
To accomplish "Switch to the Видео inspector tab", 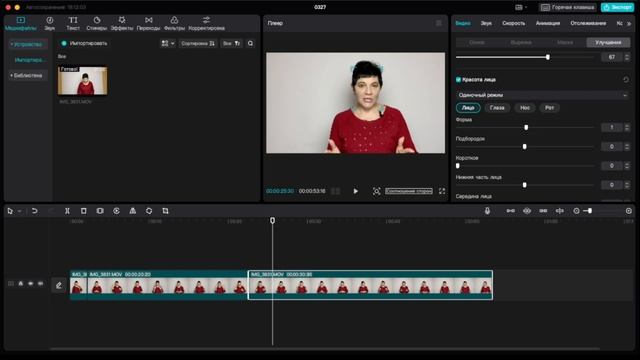I will (x=463, y=23).
